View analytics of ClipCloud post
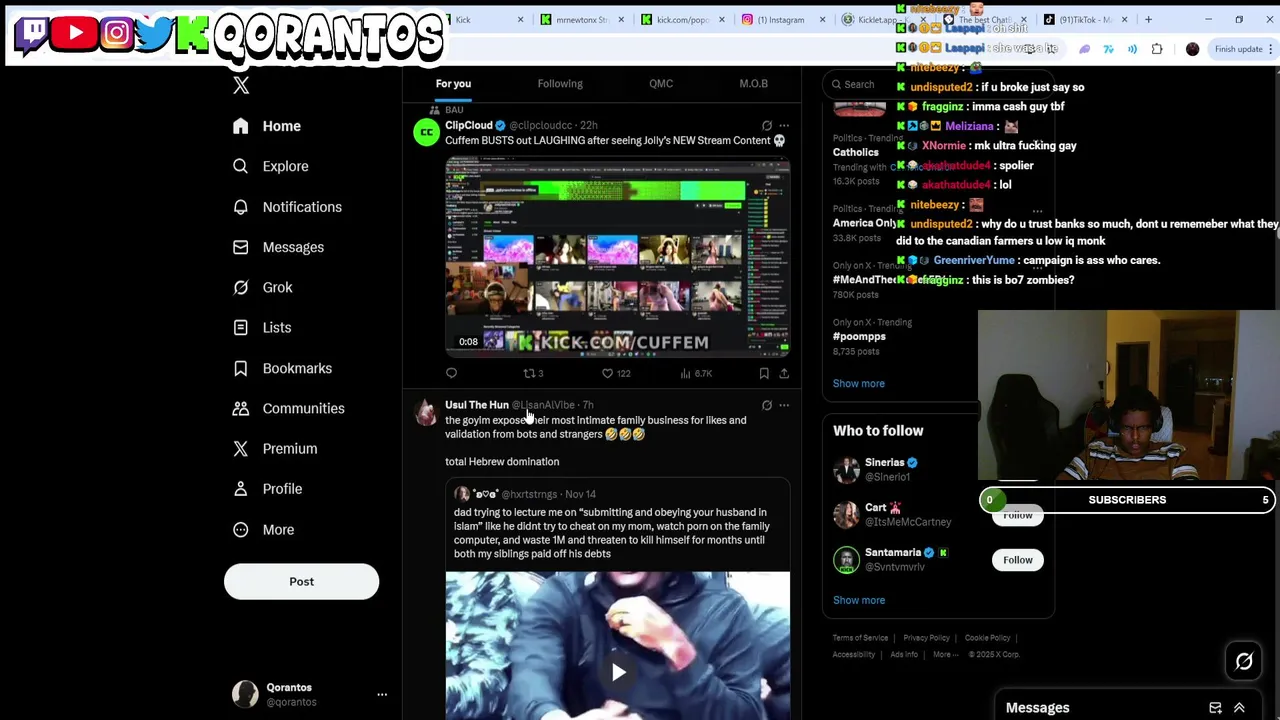 pyautogui.click(x=695, y=373)
